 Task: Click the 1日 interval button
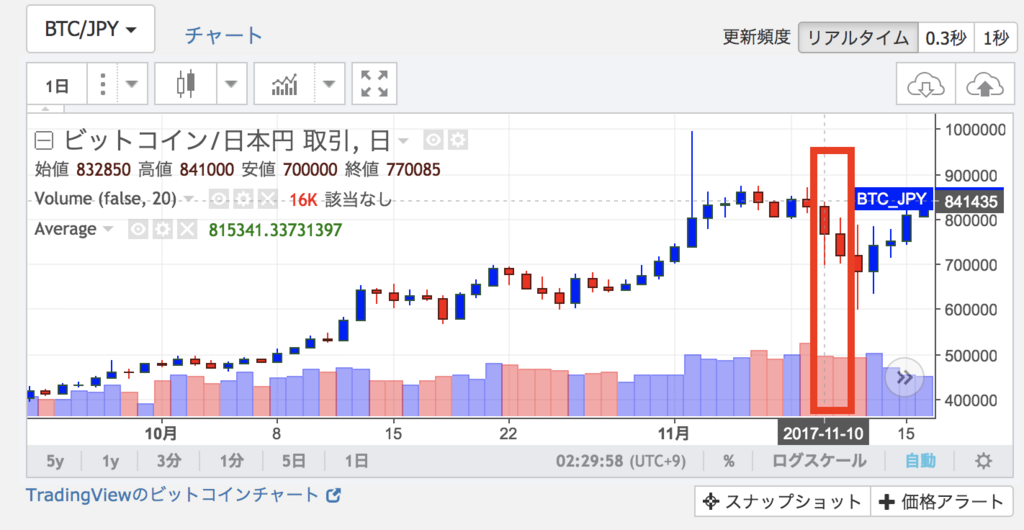click(56, 84)
